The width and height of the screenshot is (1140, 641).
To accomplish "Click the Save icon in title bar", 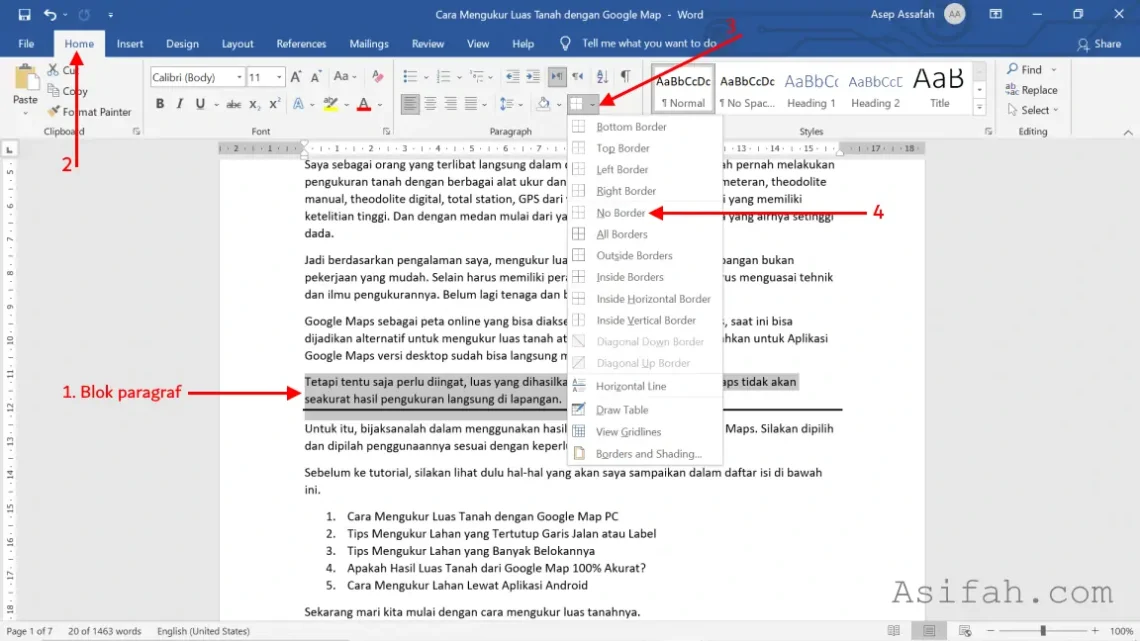I will [x=24, y=15].
